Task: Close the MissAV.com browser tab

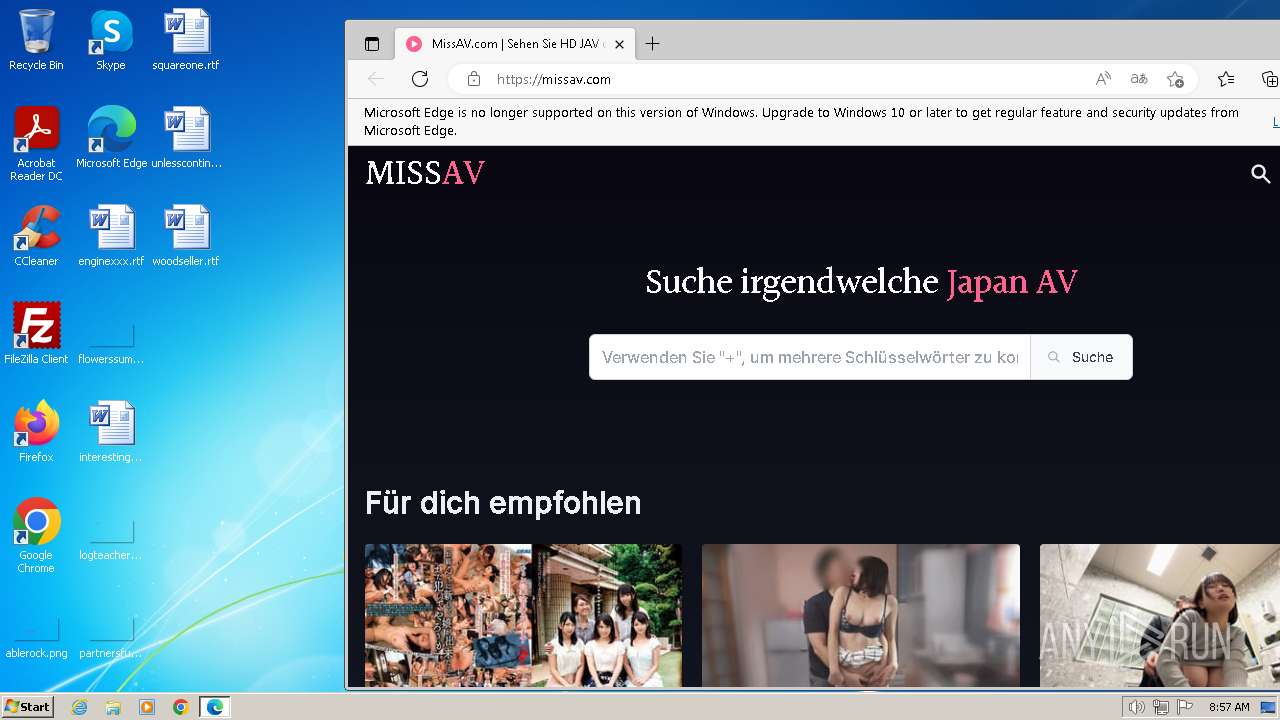Action: 619,44
